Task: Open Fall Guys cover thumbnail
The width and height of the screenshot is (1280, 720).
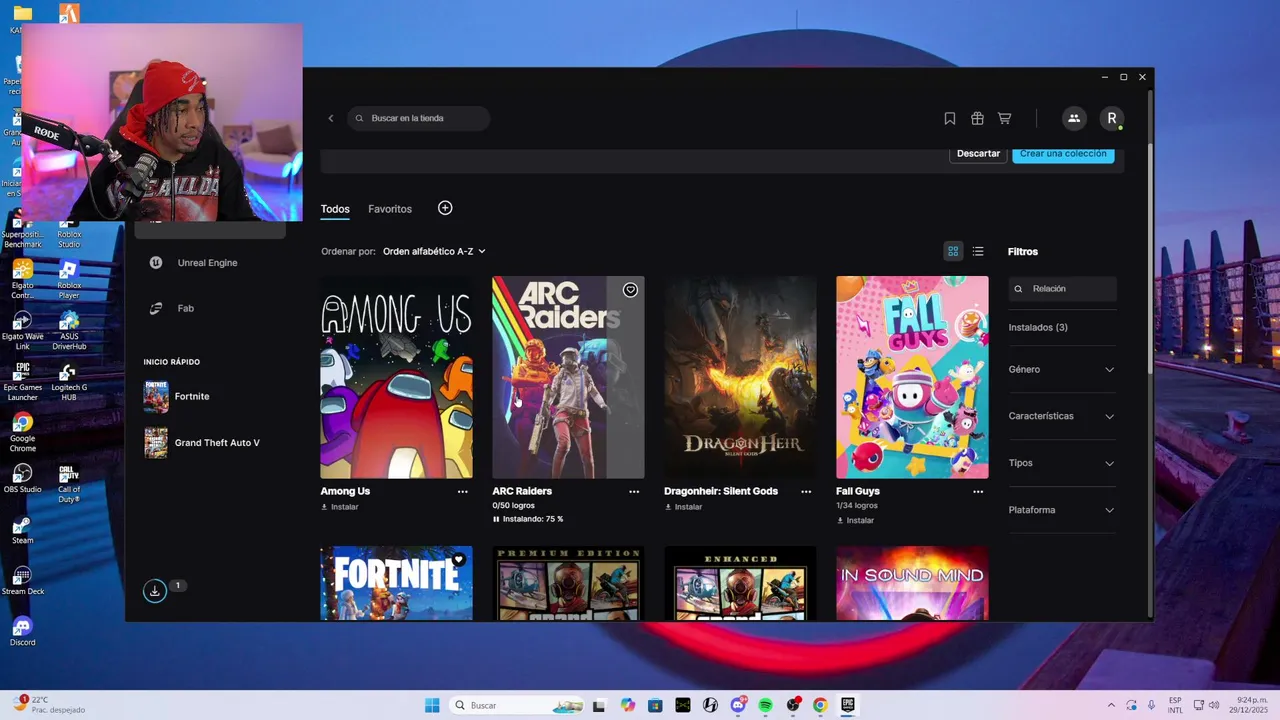Action: point(912,377)
